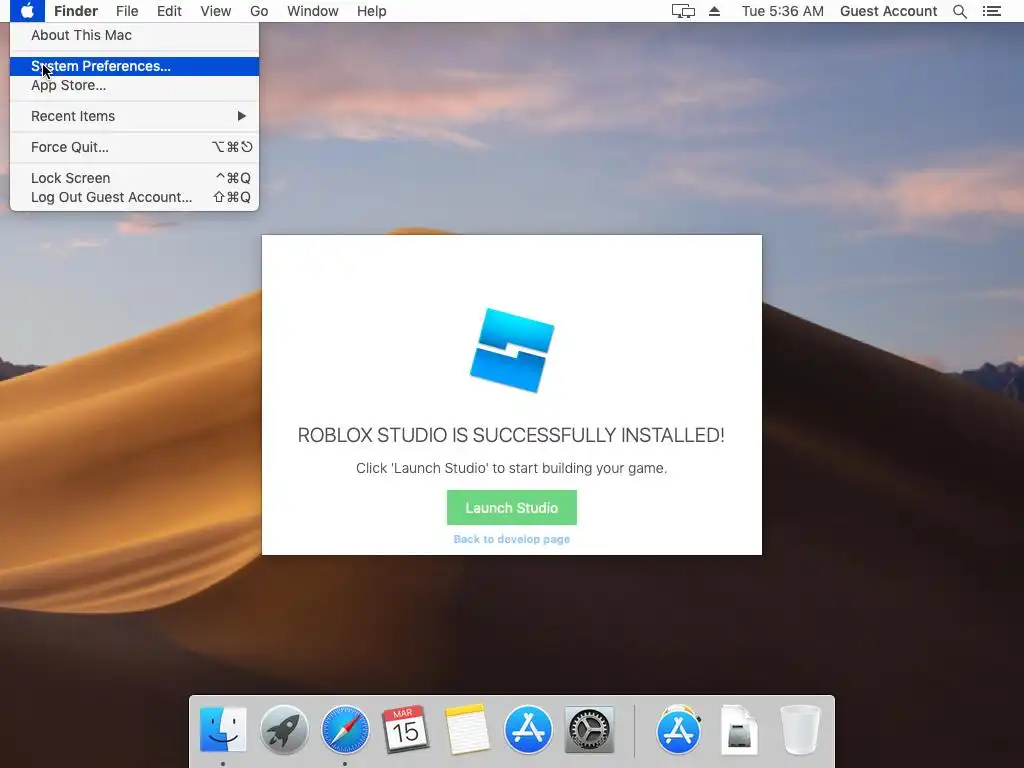This screenshot has width=1024, height=768.
Task: Open Spotlight search magnifier icon
Action: (x=960, y=11)
